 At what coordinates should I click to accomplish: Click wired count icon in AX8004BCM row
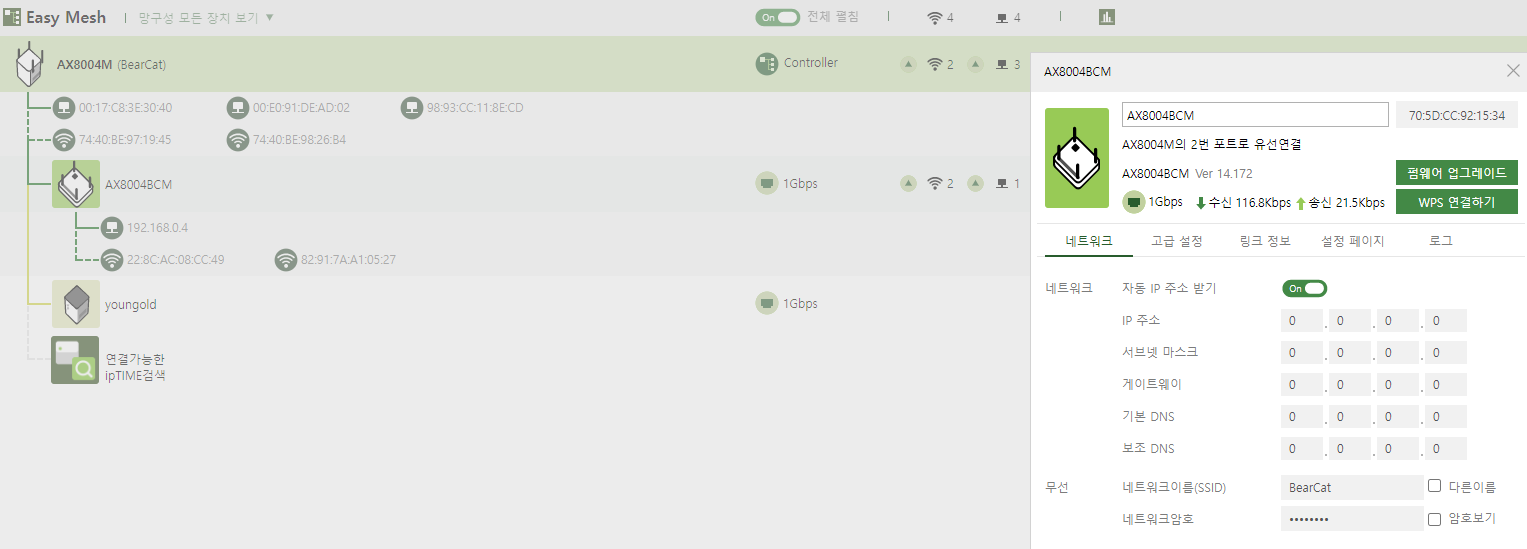(1002, 184)
